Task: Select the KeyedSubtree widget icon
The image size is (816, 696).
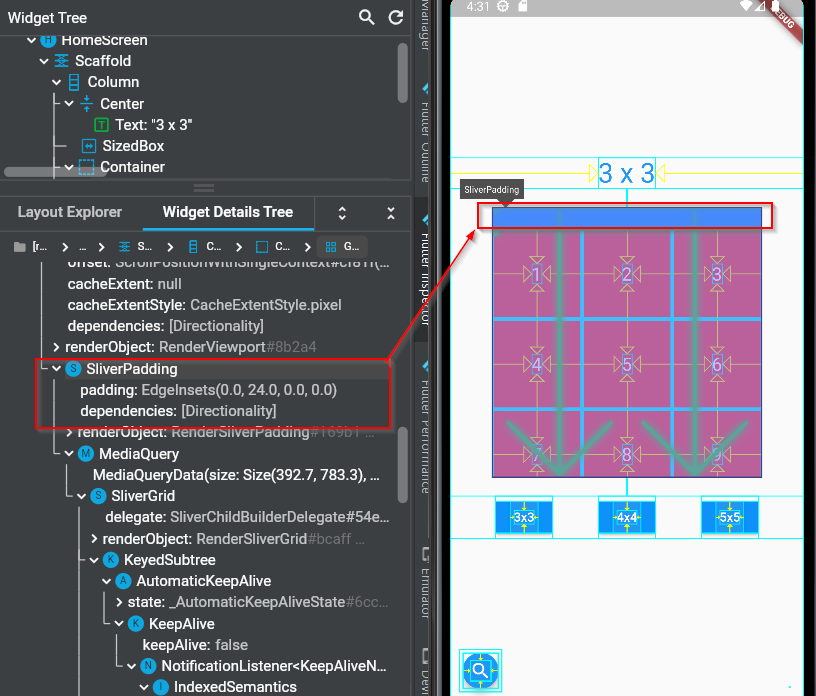Action: 111,560
